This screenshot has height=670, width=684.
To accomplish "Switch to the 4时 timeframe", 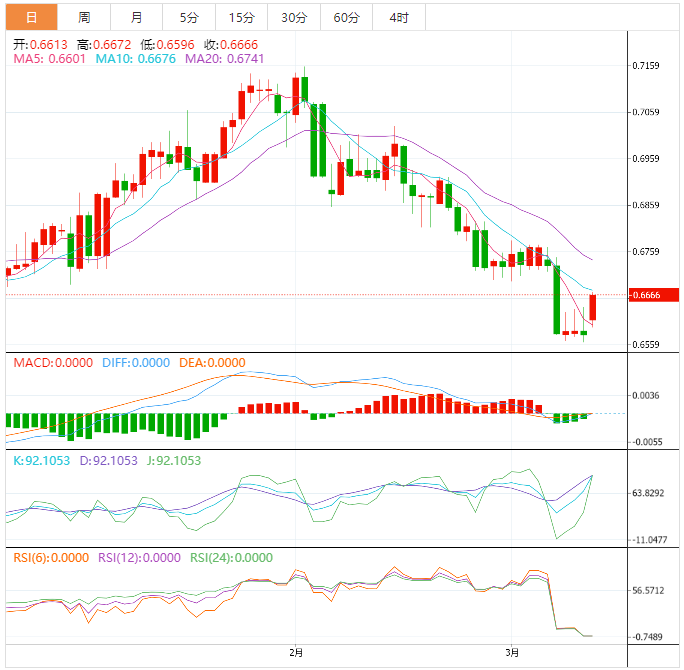I will coord(398,17).
